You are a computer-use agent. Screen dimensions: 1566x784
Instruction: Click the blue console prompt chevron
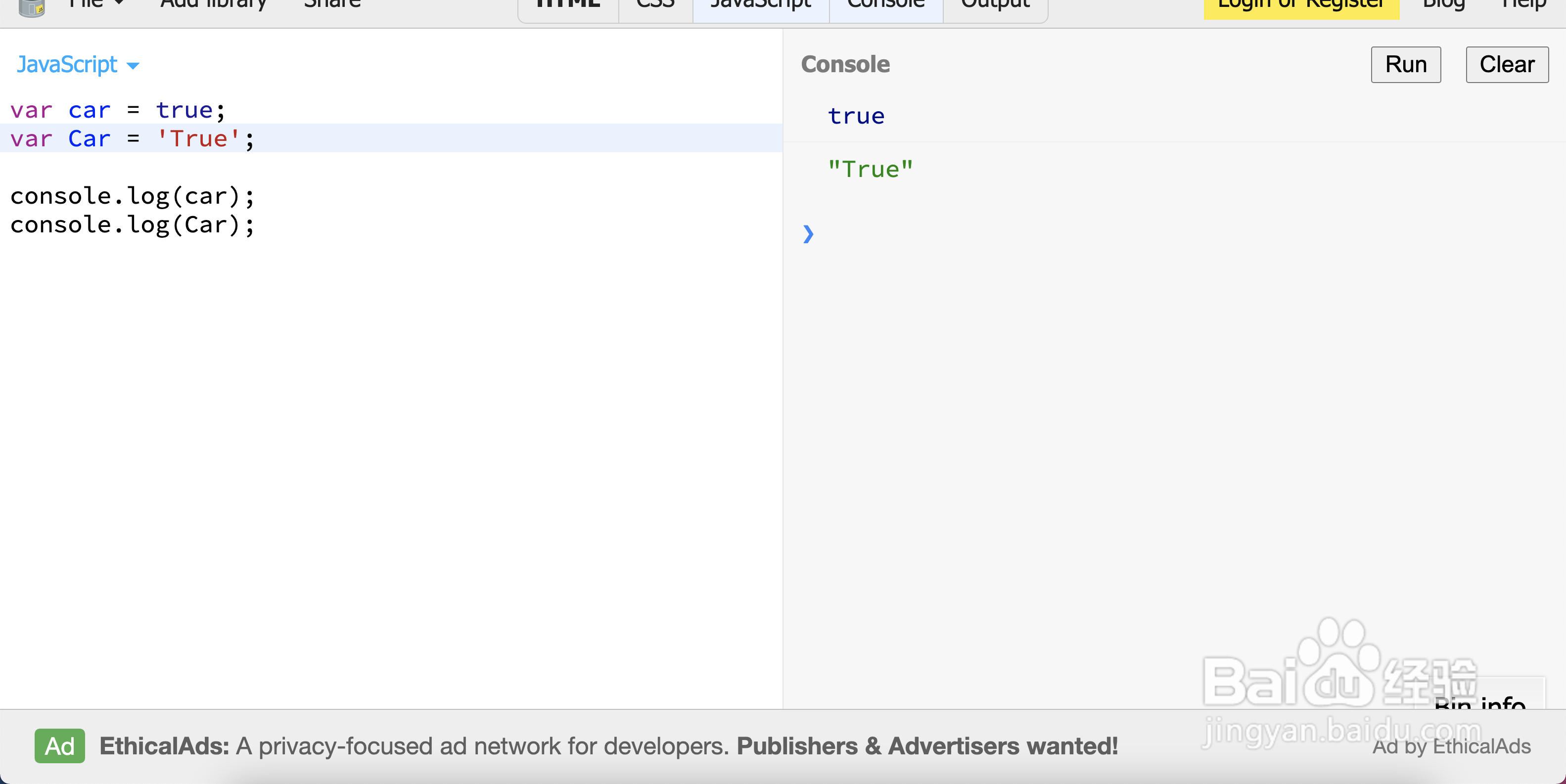[808, 234]
